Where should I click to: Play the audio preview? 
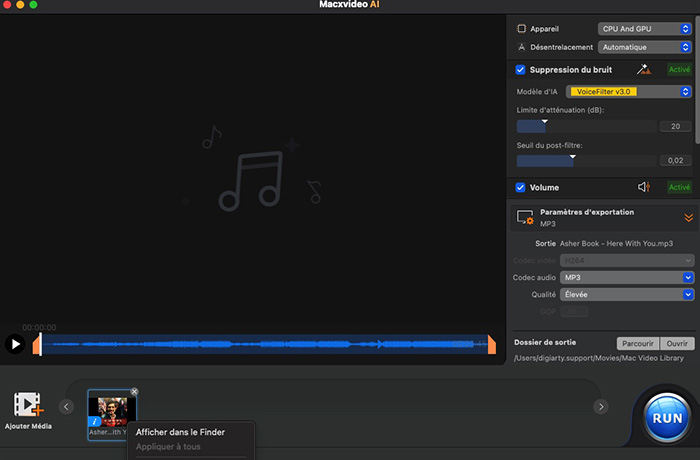click(15, 344)
